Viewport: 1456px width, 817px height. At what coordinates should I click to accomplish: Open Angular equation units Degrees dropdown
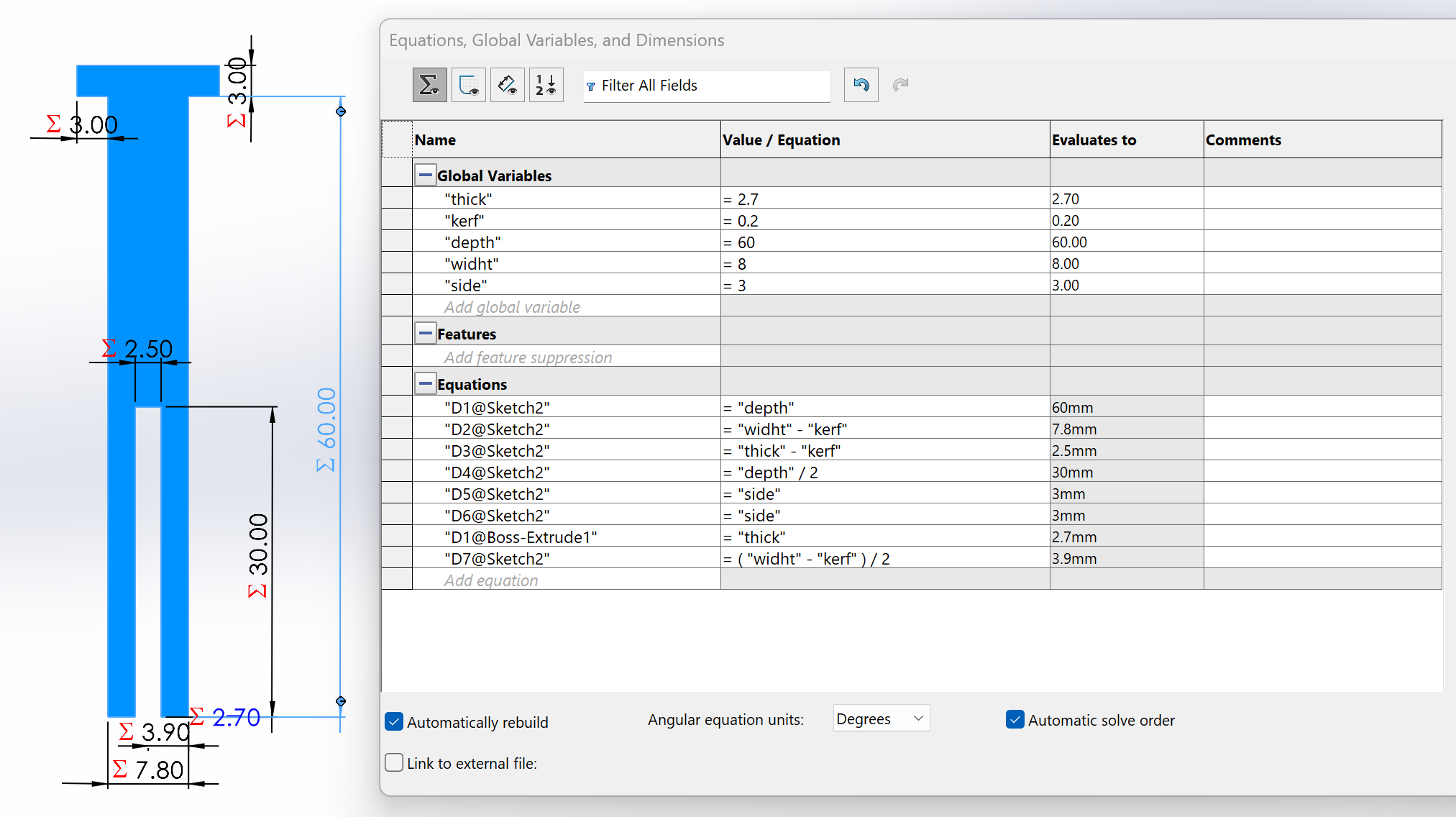881,718
